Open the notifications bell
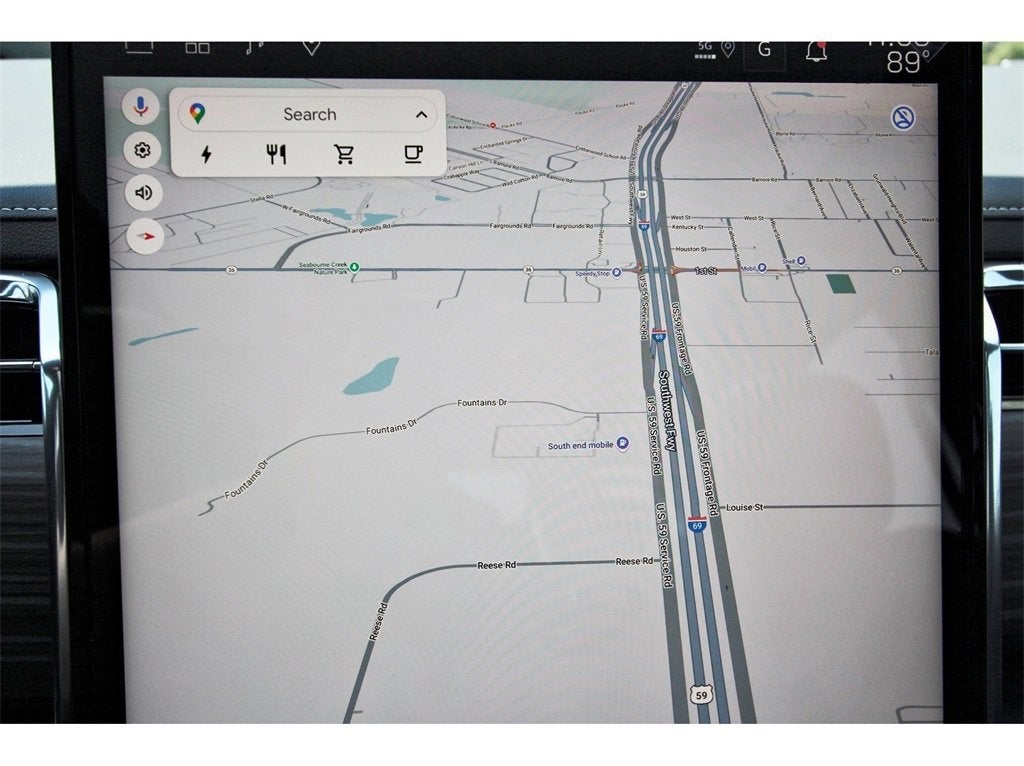This screenshot has height=766, width=1024. click(x=817, y=51)
